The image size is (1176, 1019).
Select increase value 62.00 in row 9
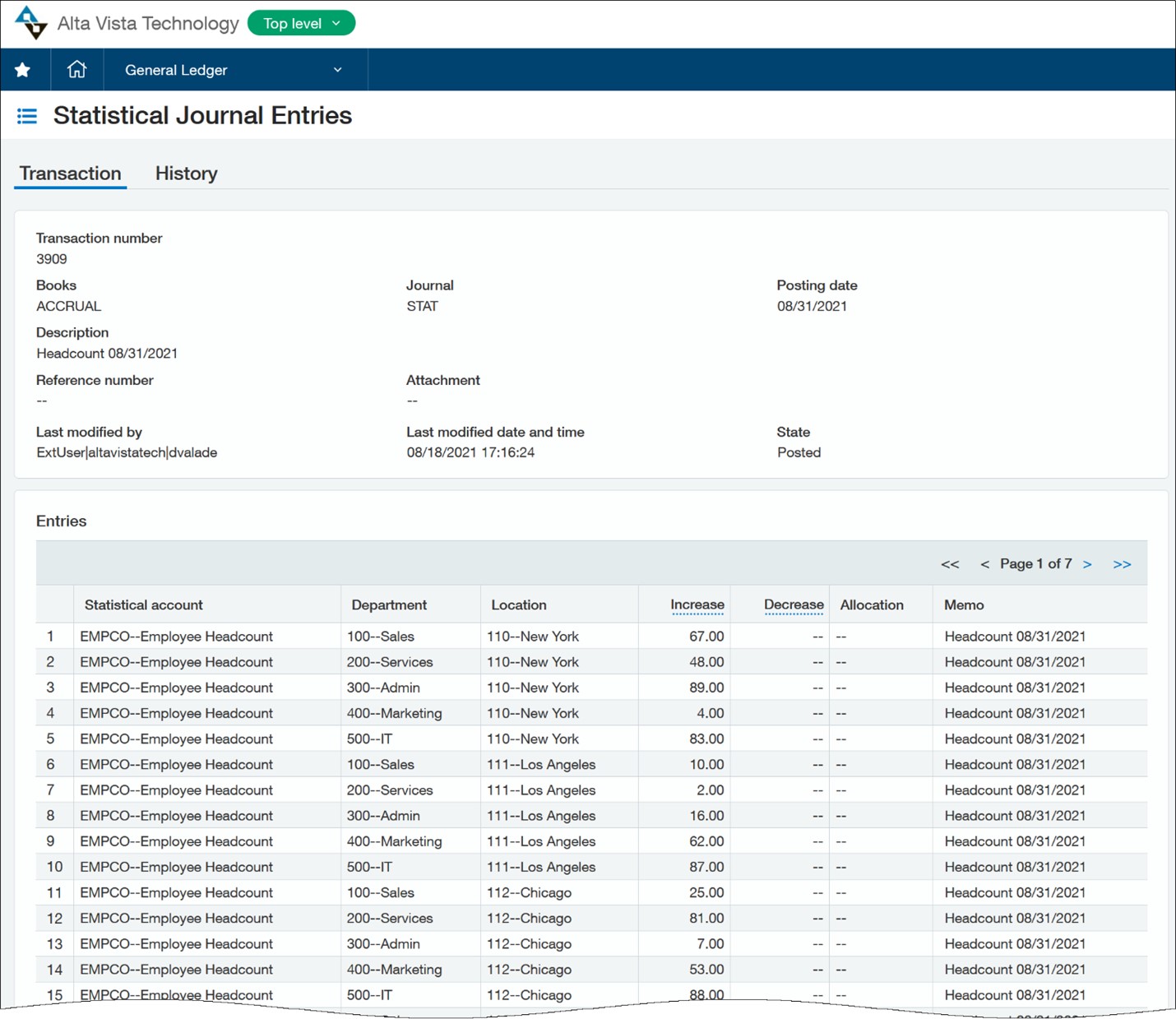(x=706, y=841)
